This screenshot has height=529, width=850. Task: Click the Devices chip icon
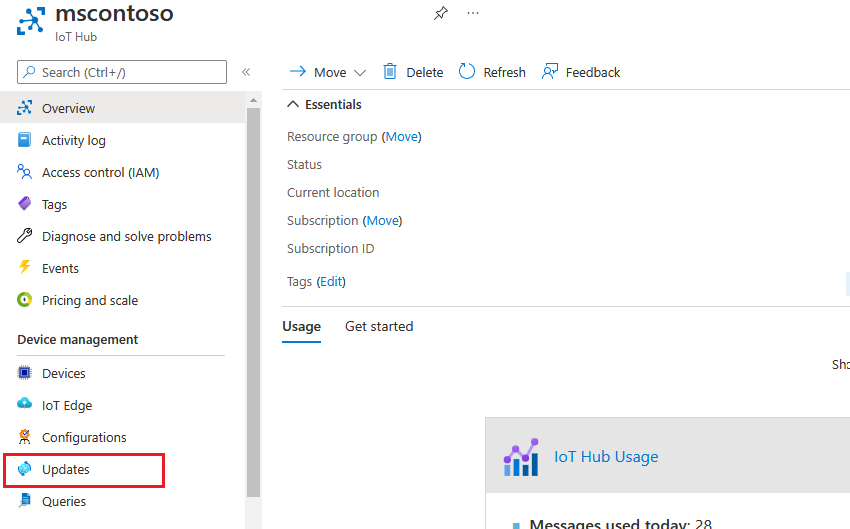24,373
